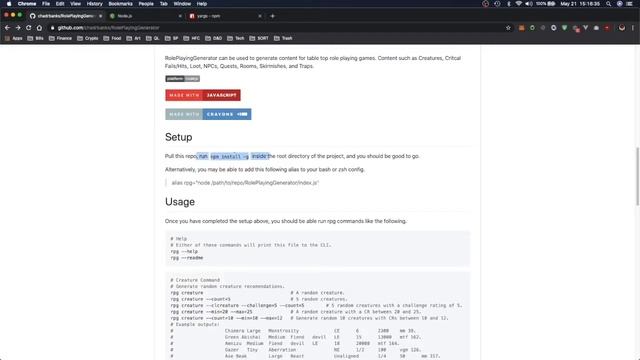The image size is (640, 360).
Task: Click the highlighted npm install -g code
Action: pyautogui.click(x=229, y=156)
